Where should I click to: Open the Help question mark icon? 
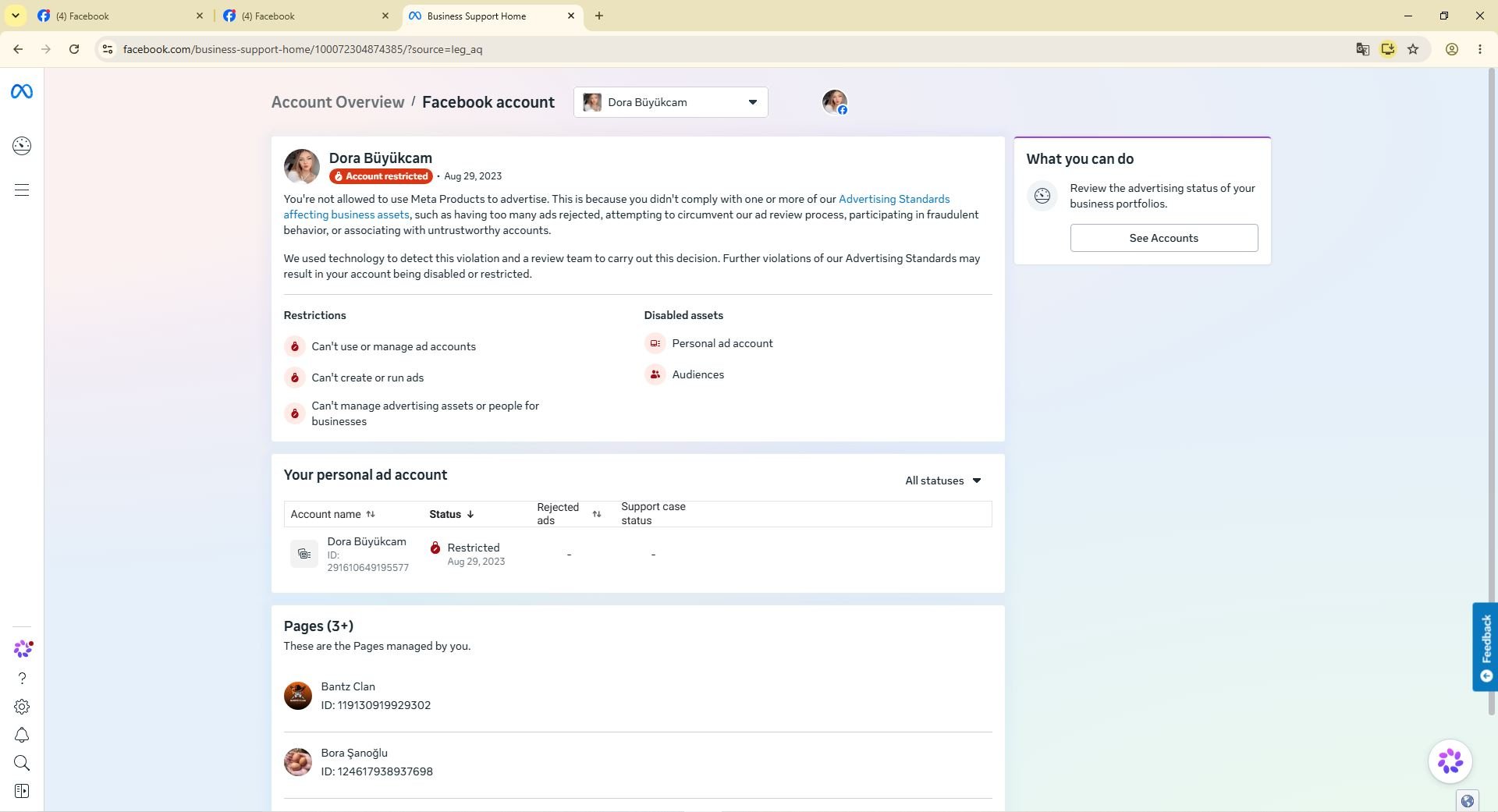click(x=22, y=679)
